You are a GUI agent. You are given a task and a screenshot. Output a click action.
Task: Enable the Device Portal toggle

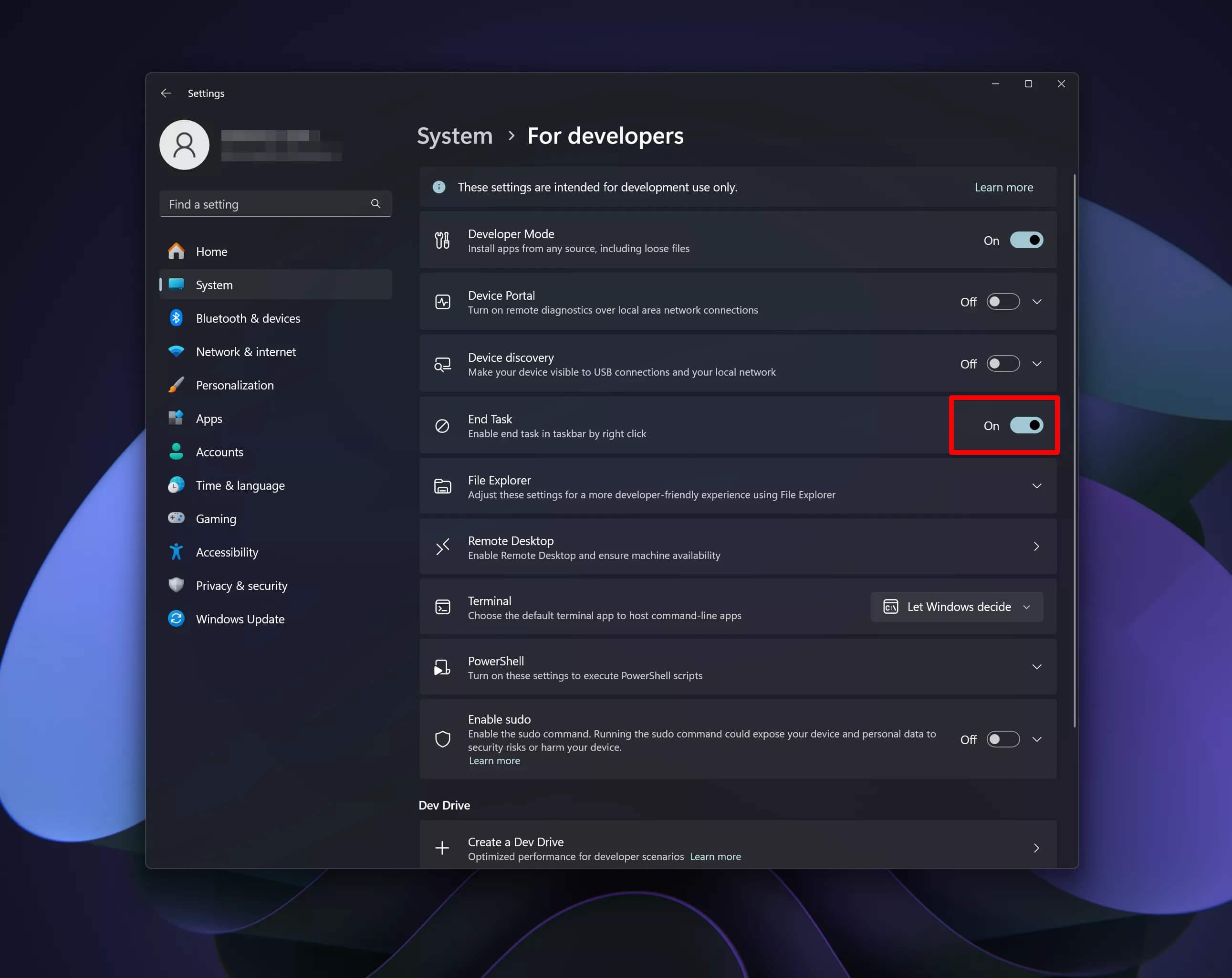point(1003,302)
